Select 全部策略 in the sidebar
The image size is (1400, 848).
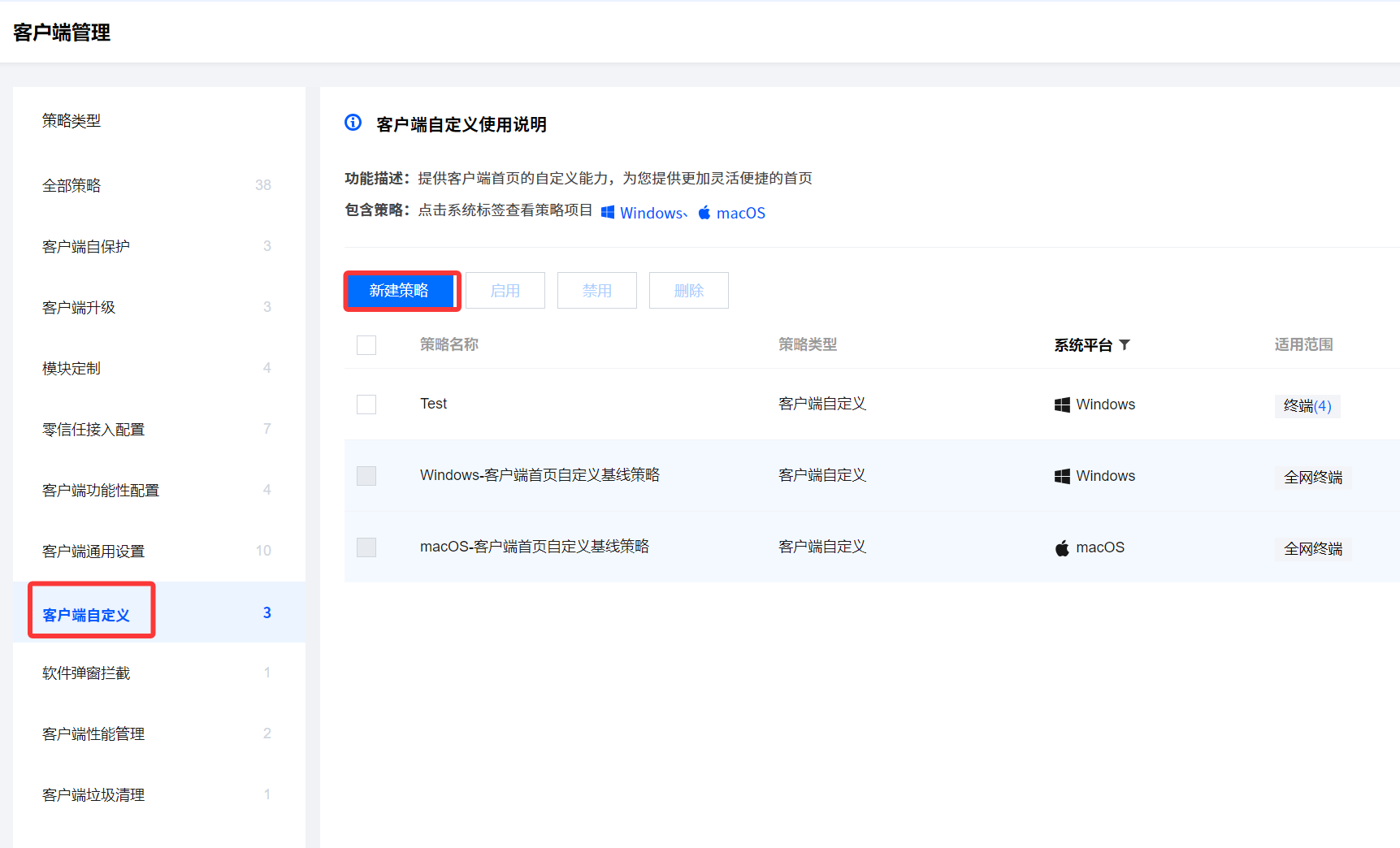click(72, 186)
